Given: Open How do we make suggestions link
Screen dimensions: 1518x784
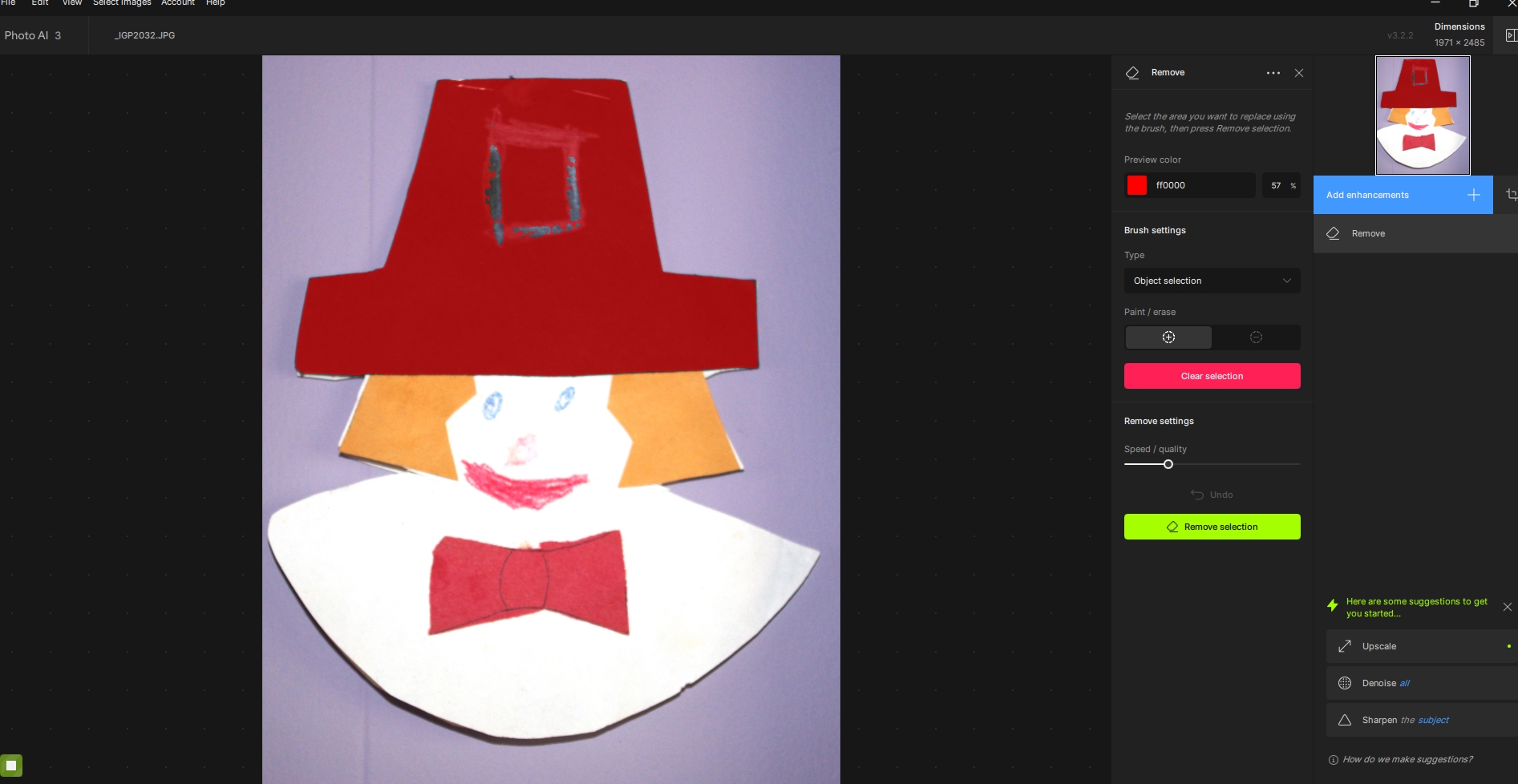Looking at the screenshot, I should 1407,759.
